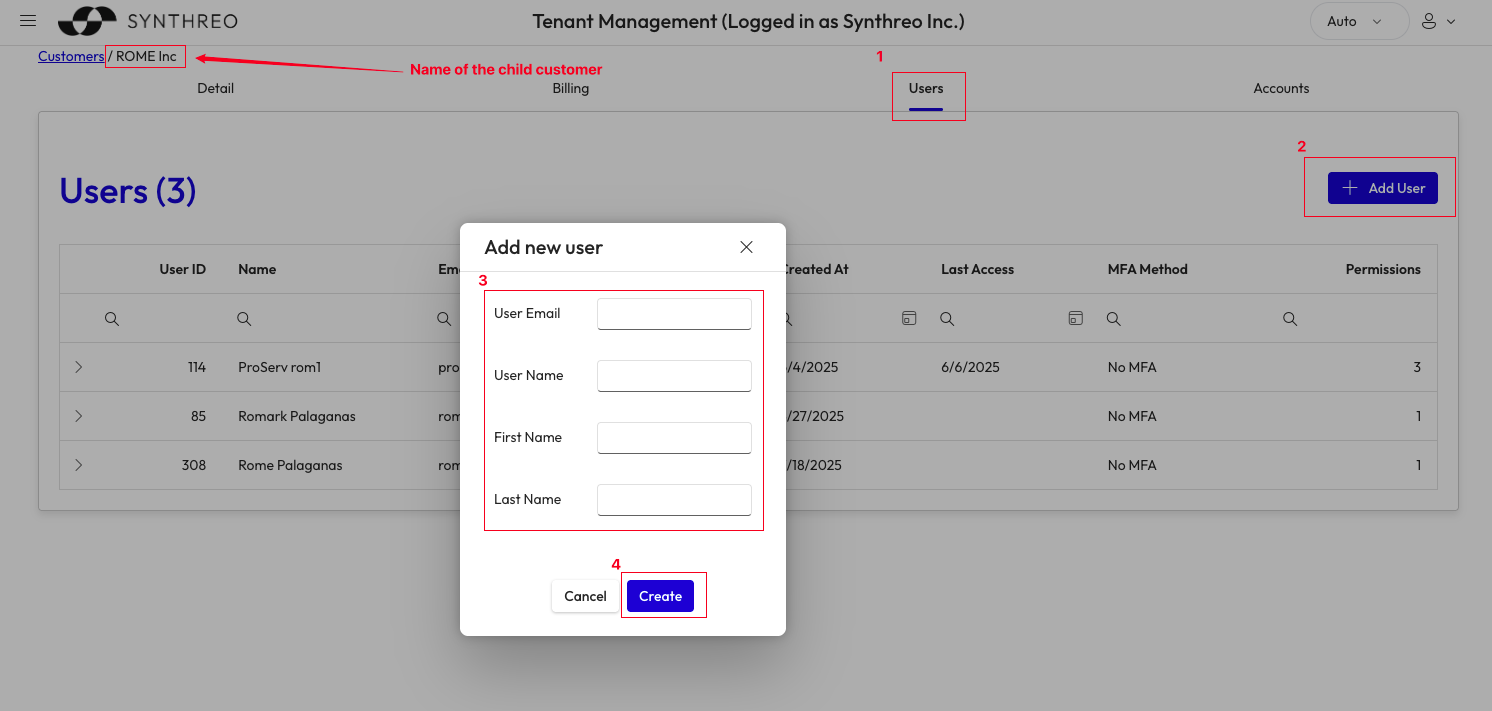The image size is (1492, 711).
Task: Close the Add new user dialog with X
Action: [746, 246]
